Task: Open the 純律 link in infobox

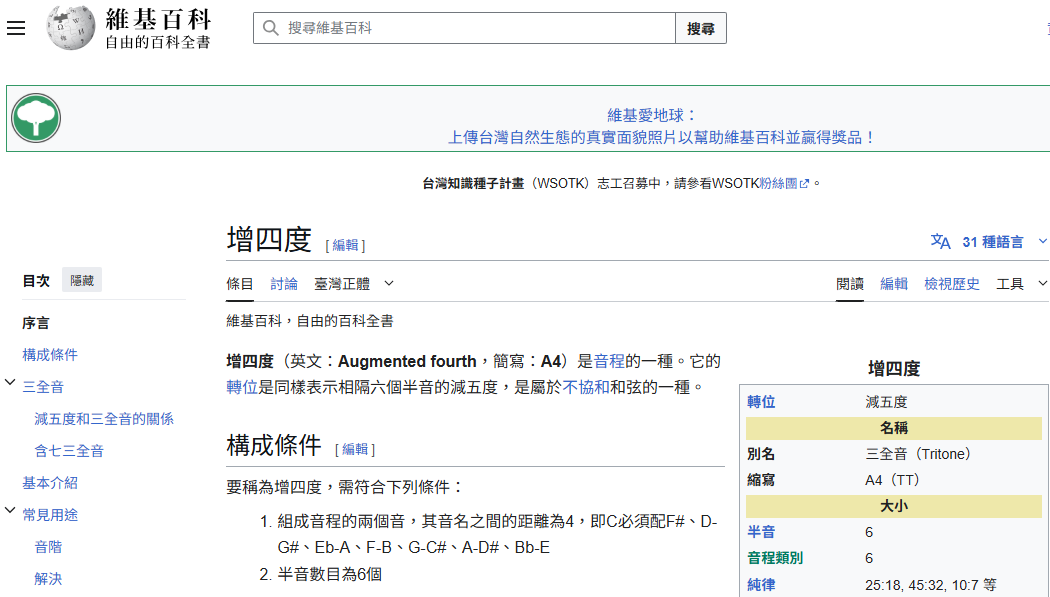Action: (761, 584)
